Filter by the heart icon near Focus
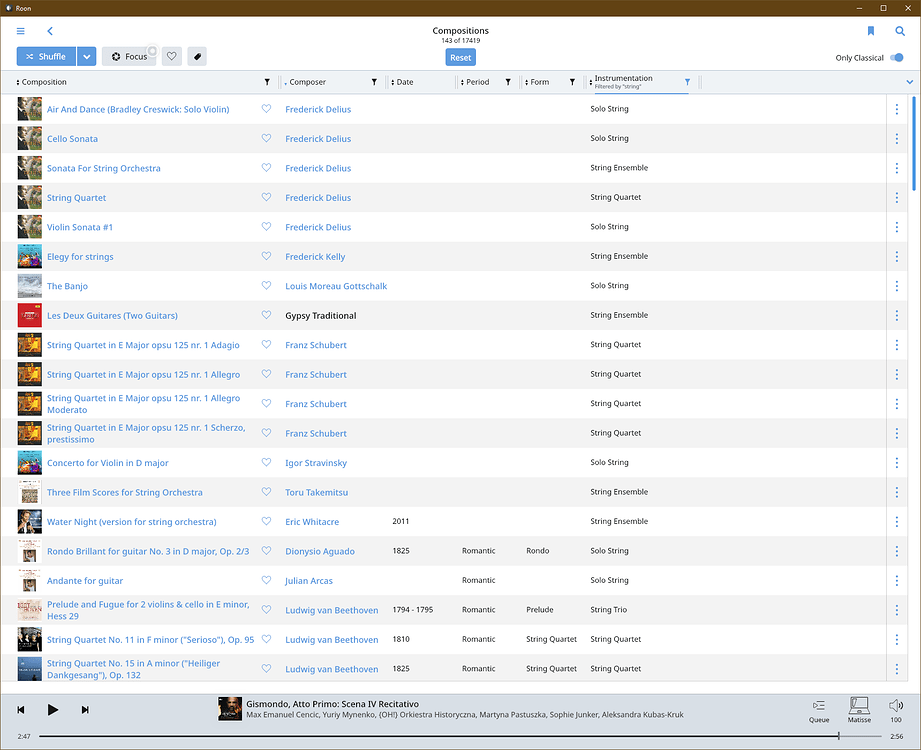Image resolution: width=921 pixels, height=750 pixels. pyautogui.click(x=171, y=56)
